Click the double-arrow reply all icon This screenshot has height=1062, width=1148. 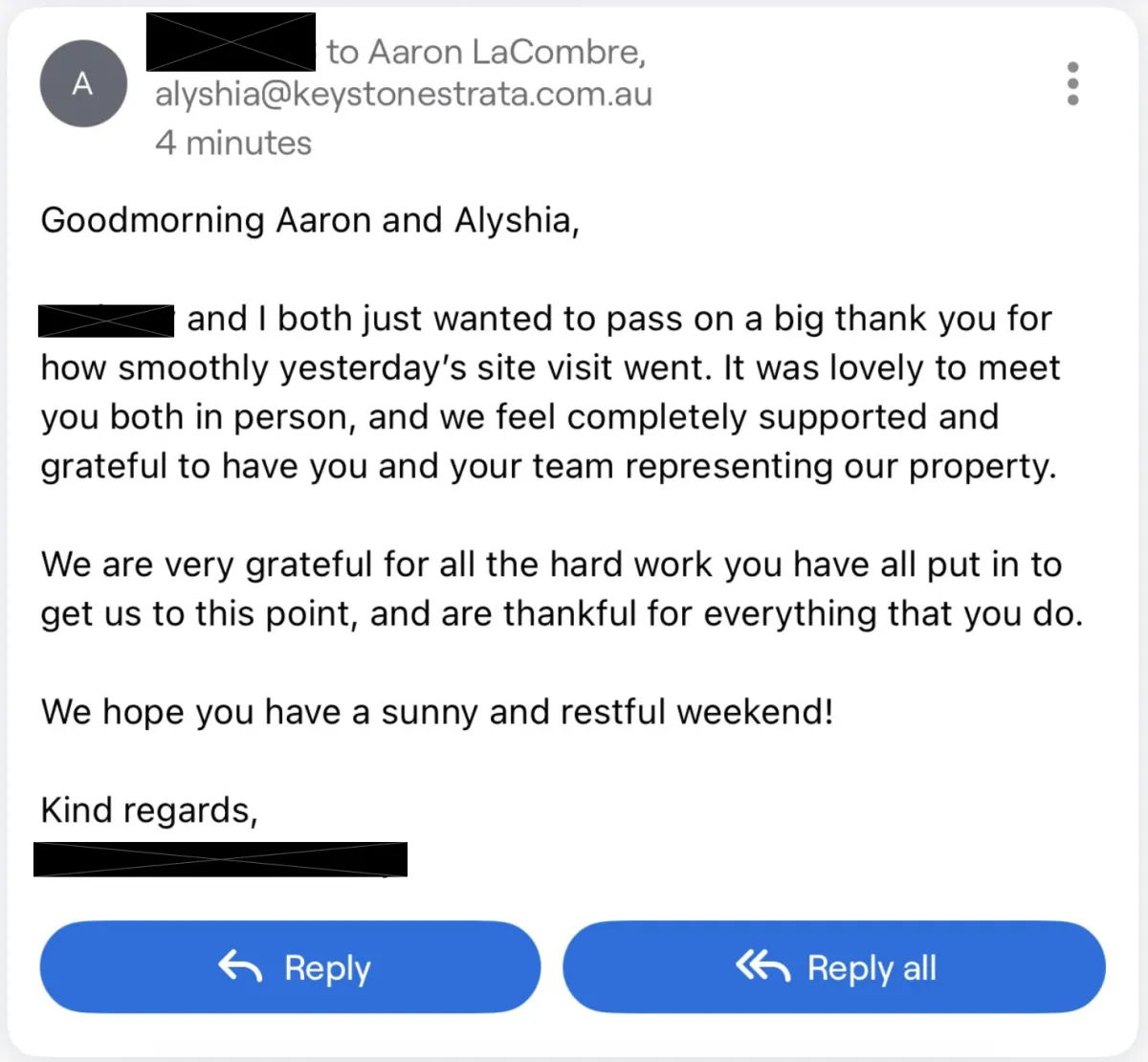coord(762,967)
